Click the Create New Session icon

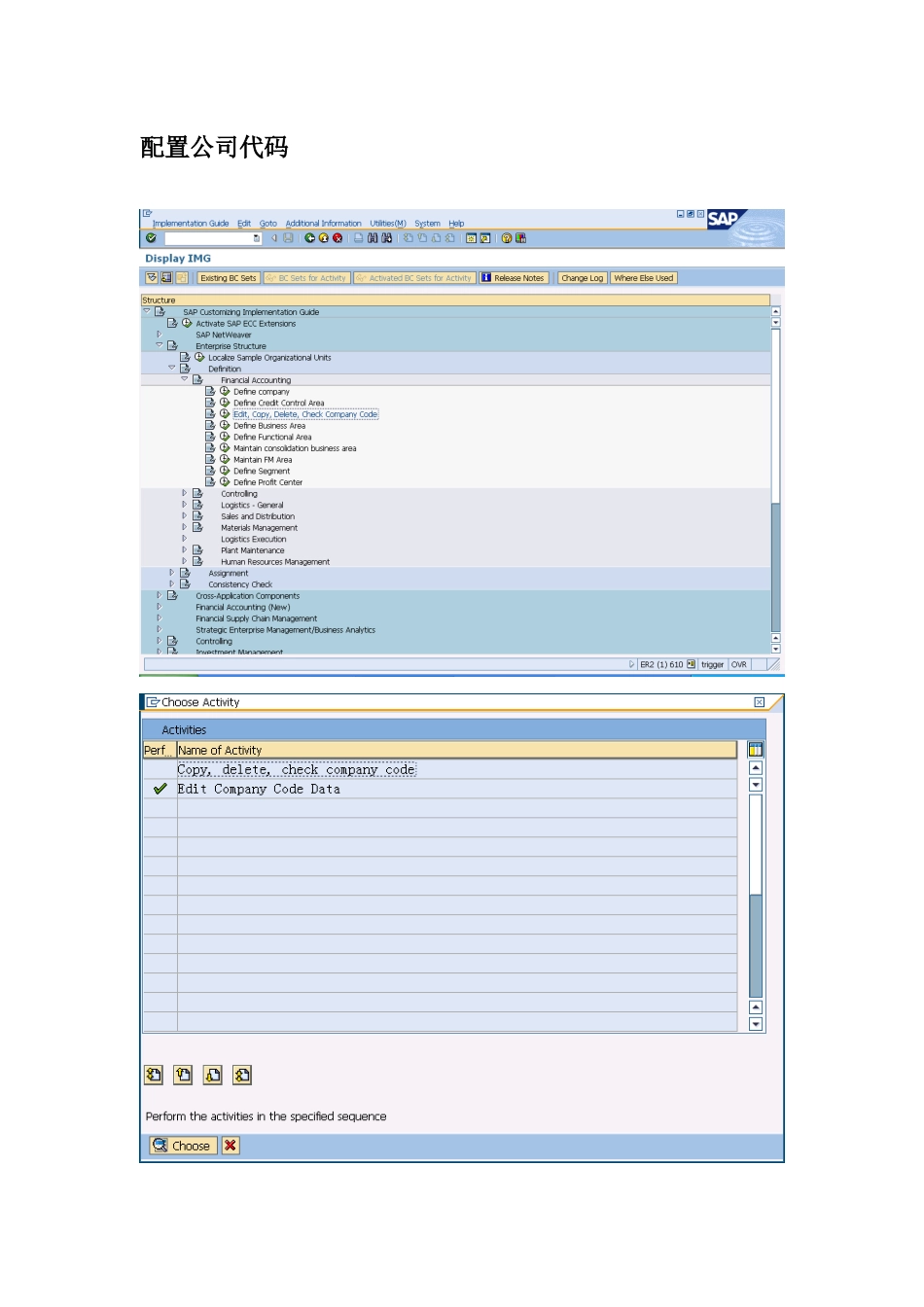(x=471, y=237)
